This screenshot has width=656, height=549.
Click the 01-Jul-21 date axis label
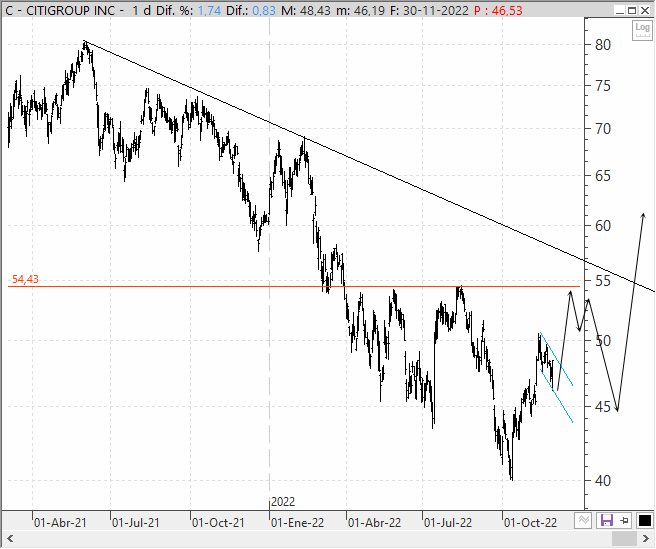136,523
